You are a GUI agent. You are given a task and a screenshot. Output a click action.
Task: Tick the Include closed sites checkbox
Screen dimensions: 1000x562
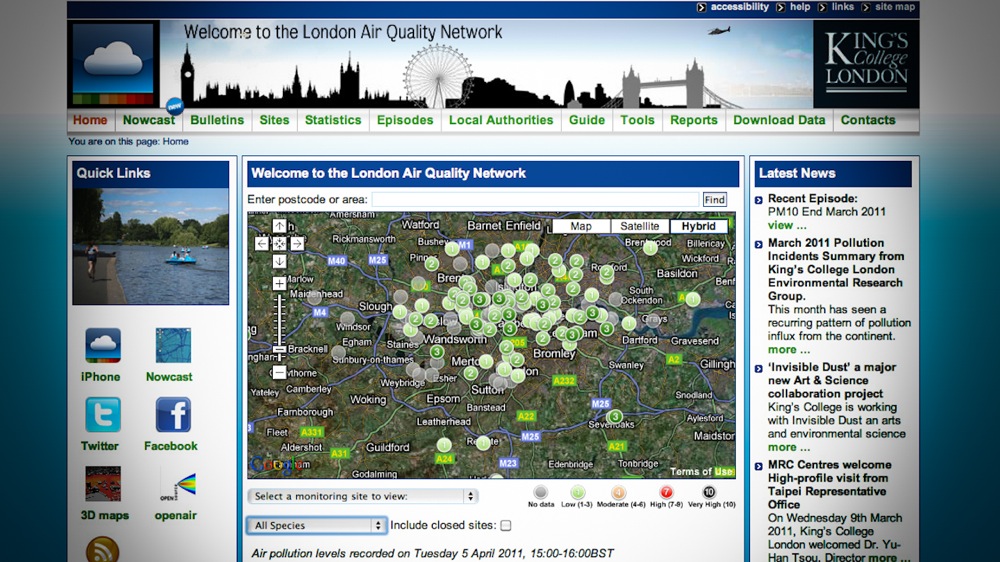(506, 525)
